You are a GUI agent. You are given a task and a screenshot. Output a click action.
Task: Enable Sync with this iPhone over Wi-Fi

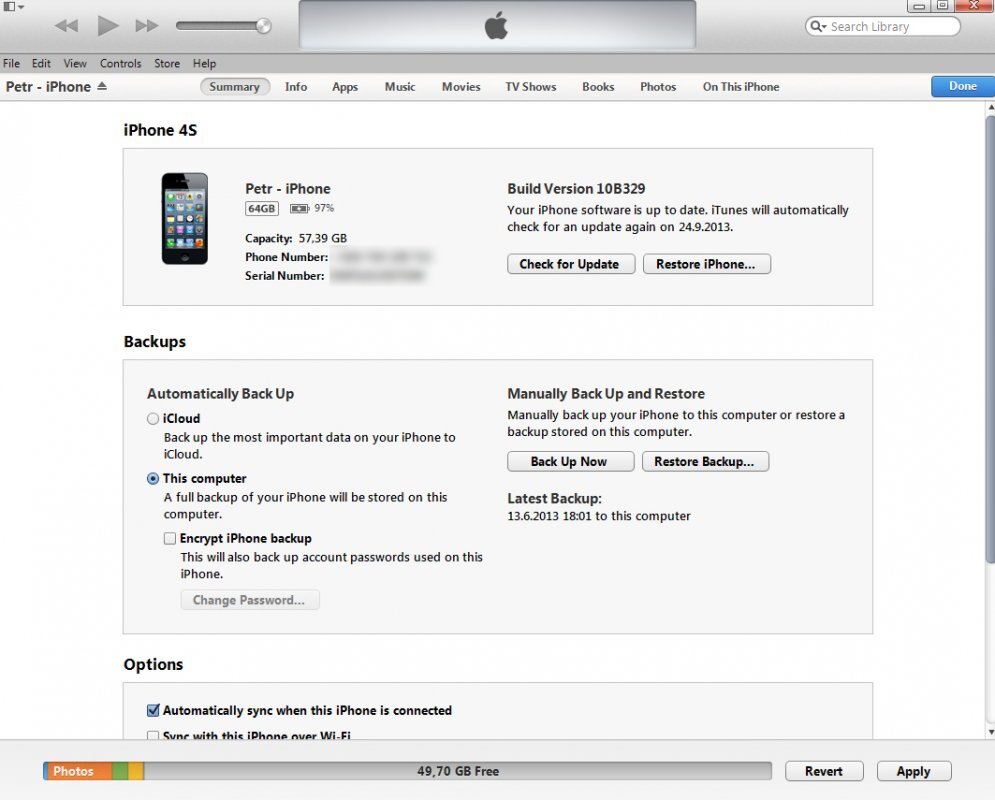pos(153,736)
